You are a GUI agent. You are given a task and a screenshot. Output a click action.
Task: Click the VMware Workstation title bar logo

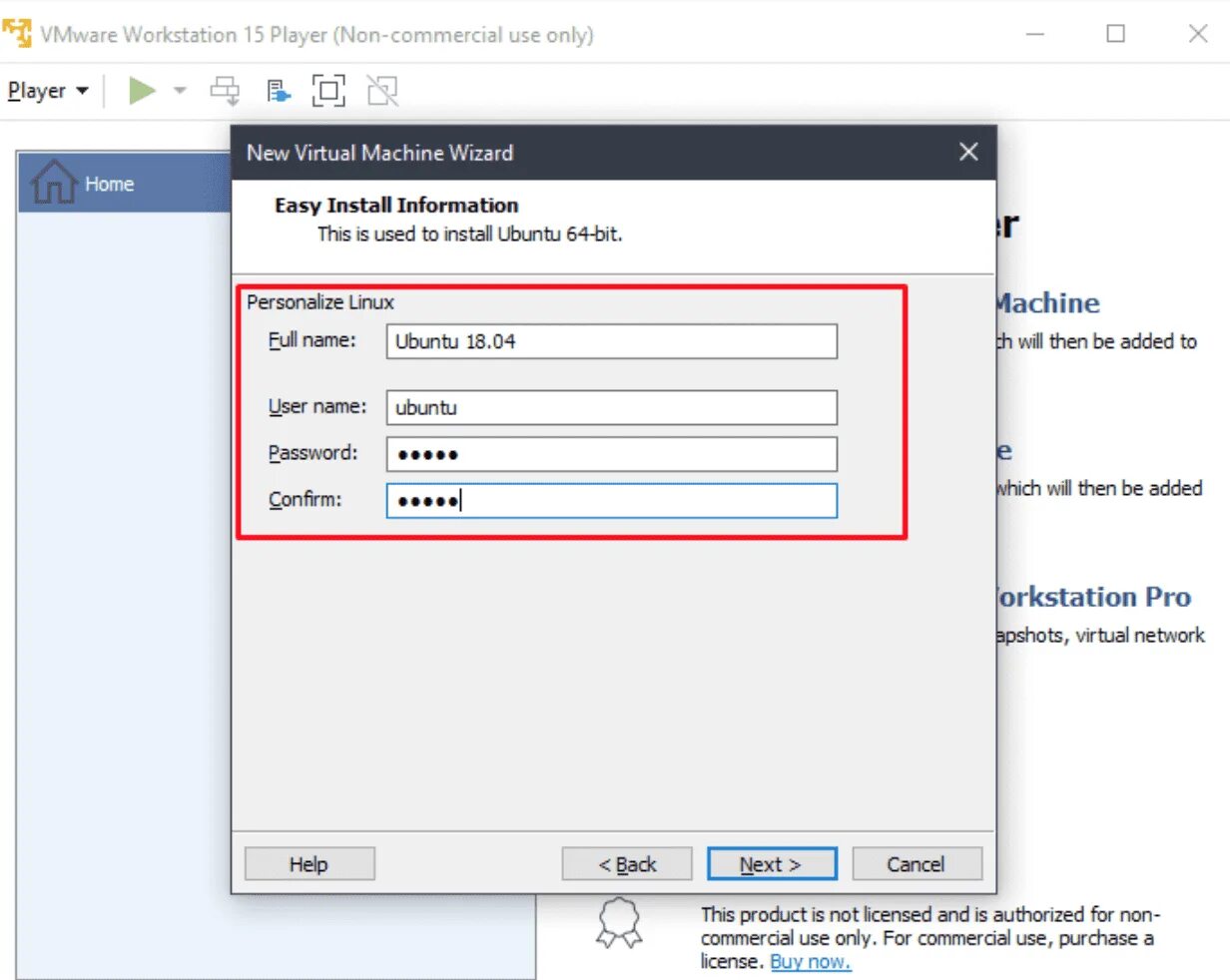[17, 34]
